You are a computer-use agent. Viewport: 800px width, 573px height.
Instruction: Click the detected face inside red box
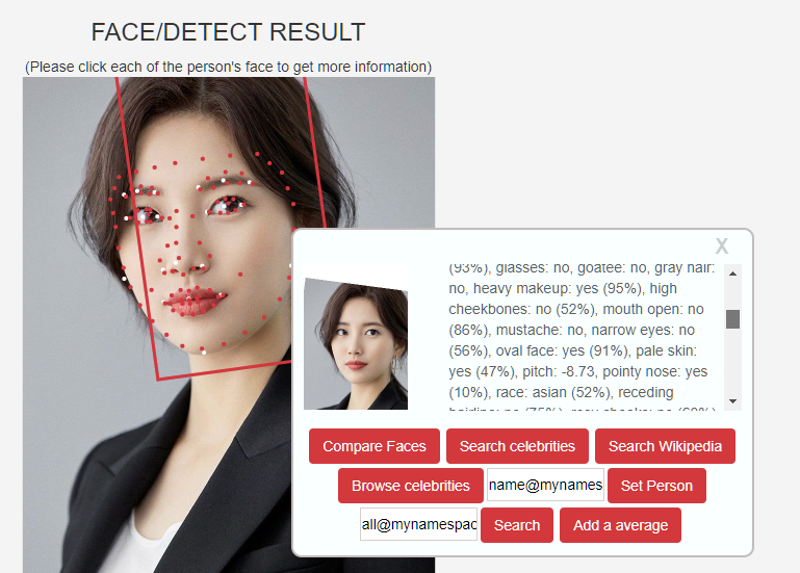(x=212, y=230)
